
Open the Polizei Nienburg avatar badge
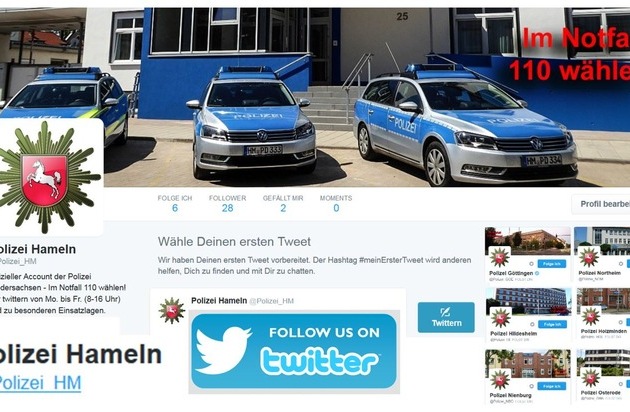pos(500,379)
